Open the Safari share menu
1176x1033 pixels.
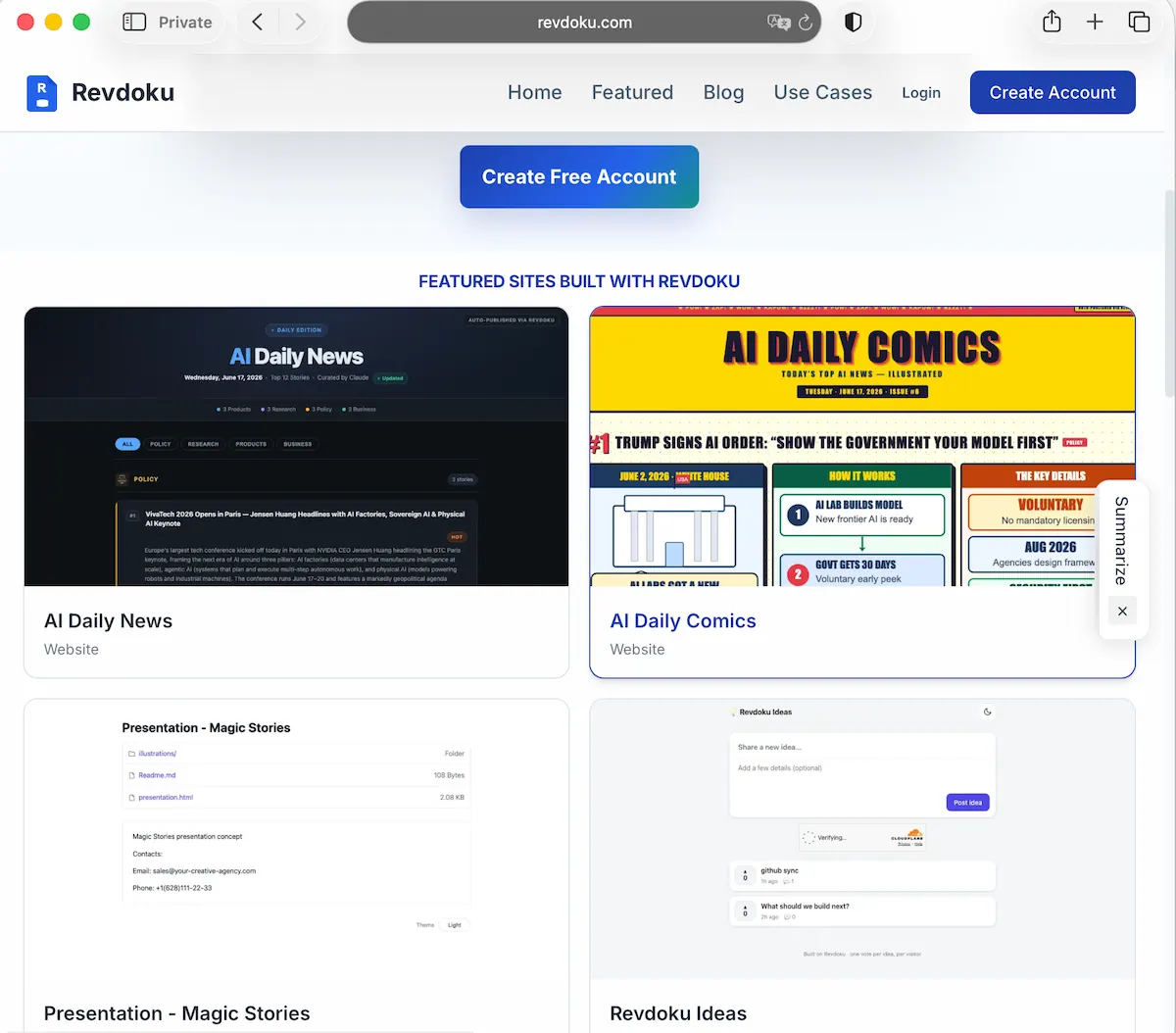click(1052, 22)
